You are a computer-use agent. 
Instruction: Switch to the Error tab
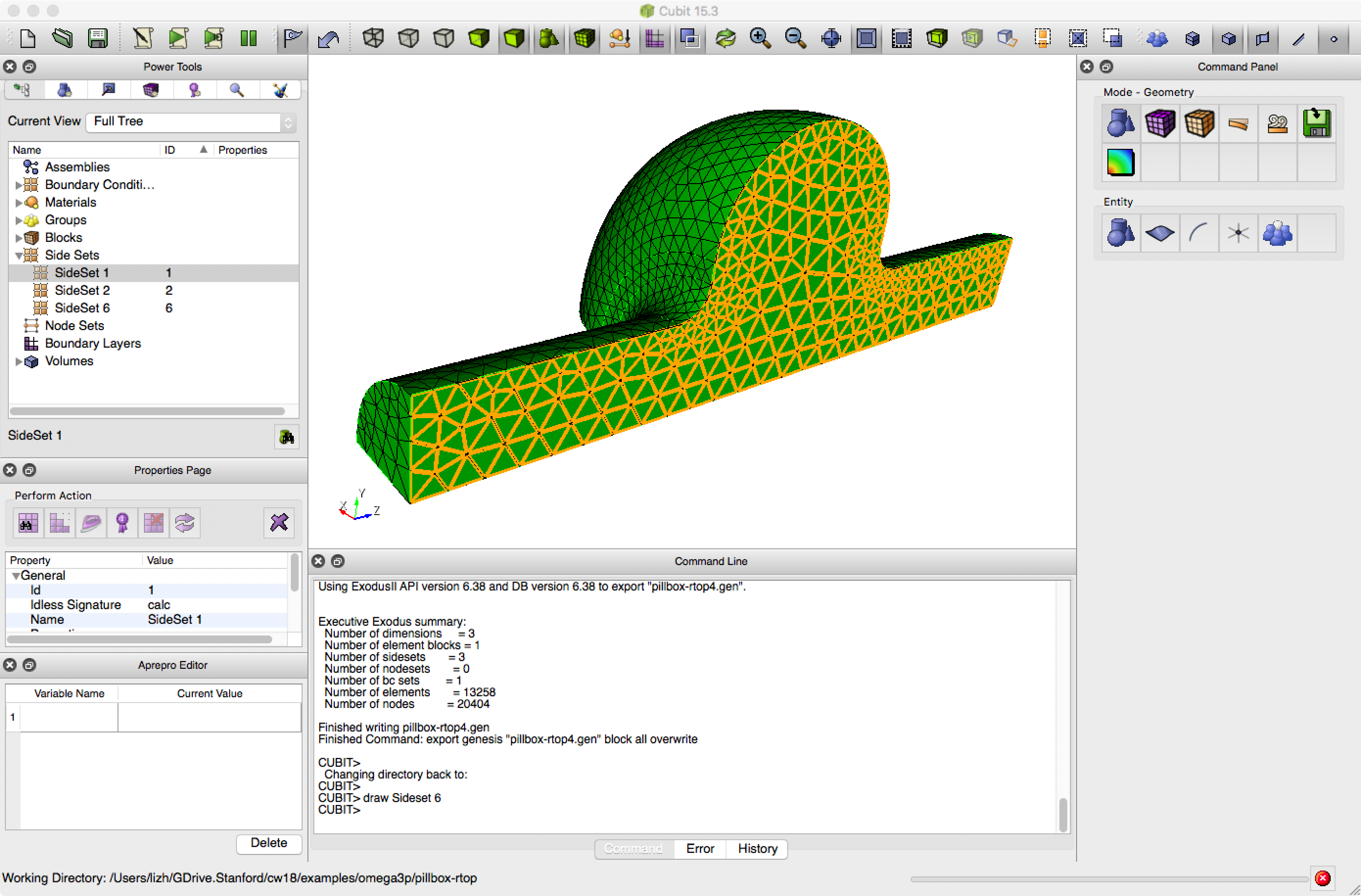coord(700,849)
